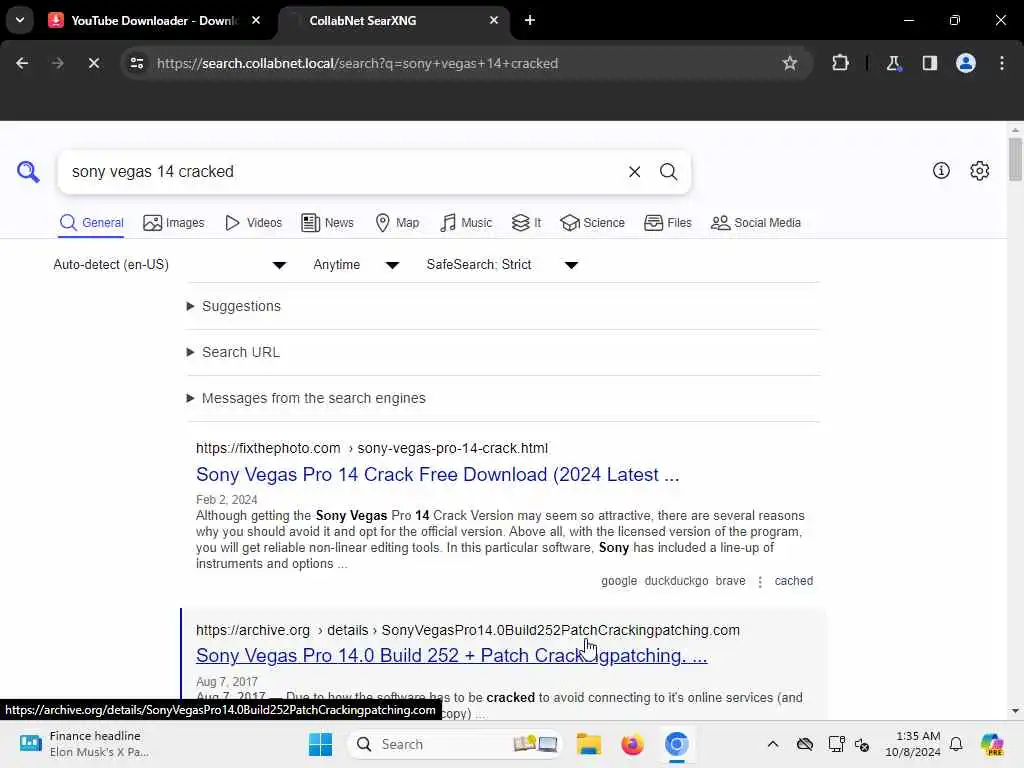
Task: Open a new browser tab
Action: 530,20
